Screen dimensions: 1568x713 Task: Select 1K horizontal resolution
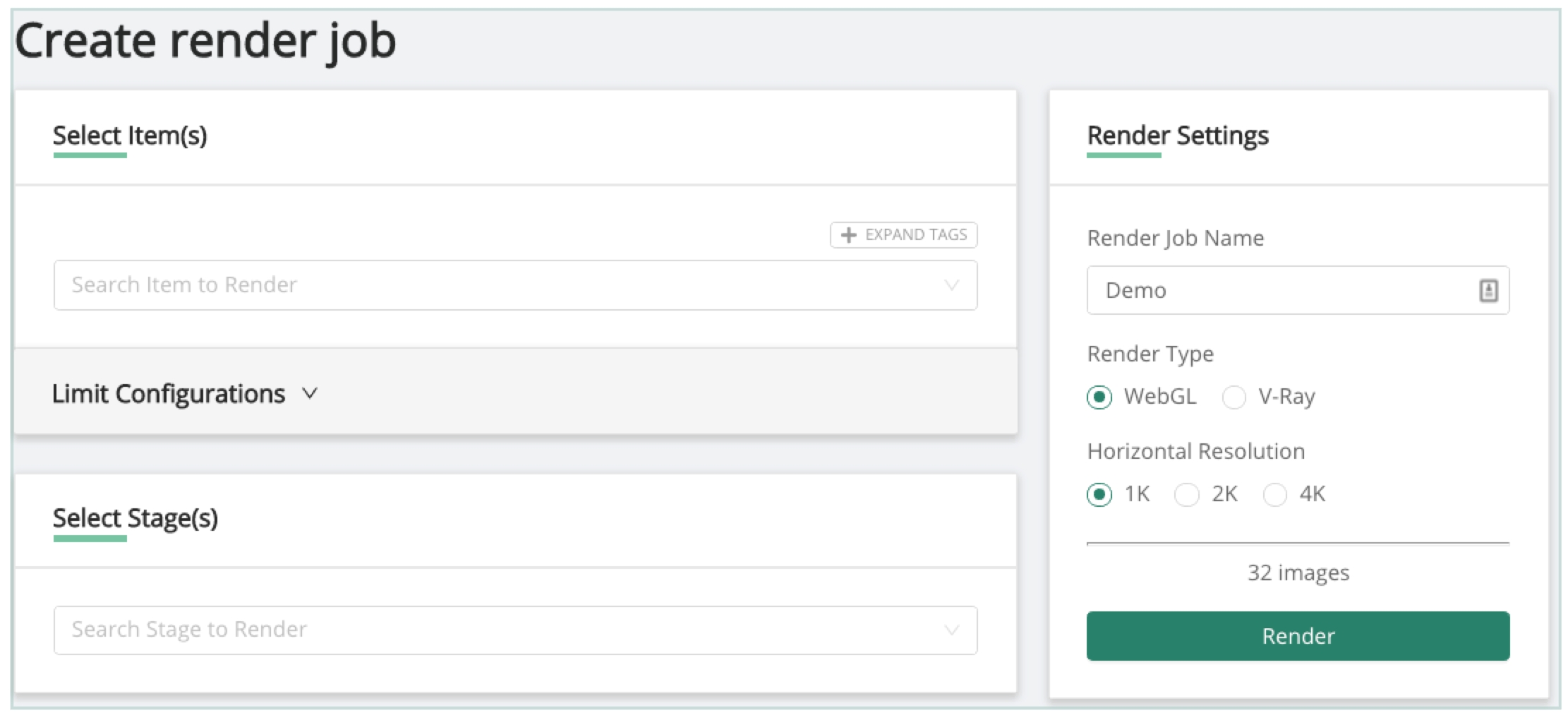1099,494
